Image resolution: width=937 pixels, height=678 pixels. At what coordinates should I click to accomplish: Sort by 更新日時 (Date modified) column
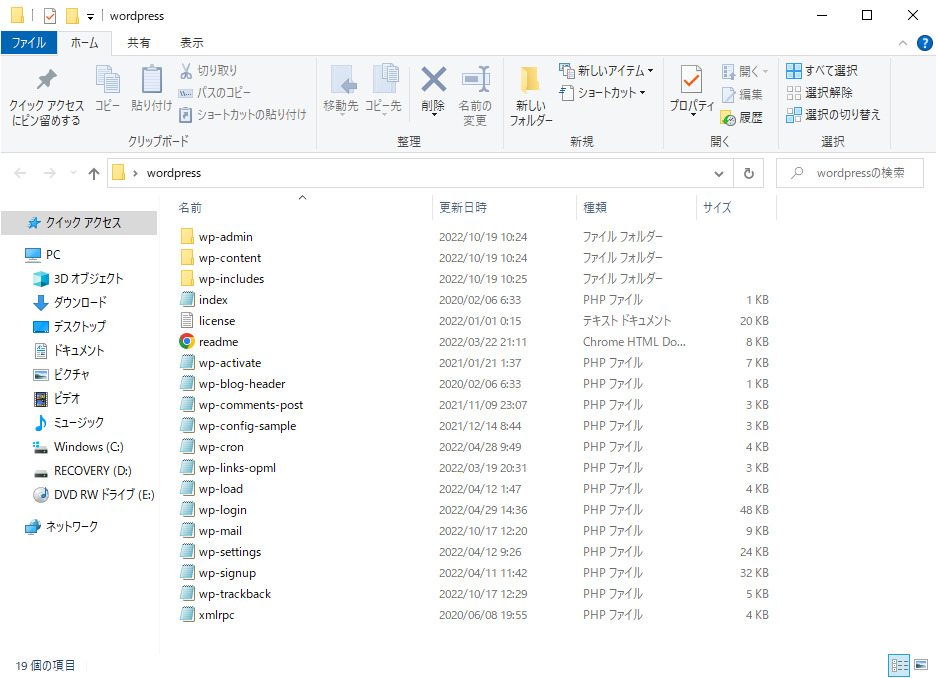pyautogui.click(x=463, y=207)
